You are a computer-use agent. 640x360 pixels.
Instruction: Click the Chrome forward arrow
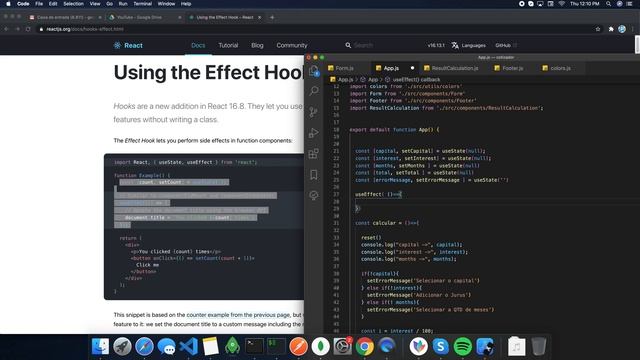point(17,29)
